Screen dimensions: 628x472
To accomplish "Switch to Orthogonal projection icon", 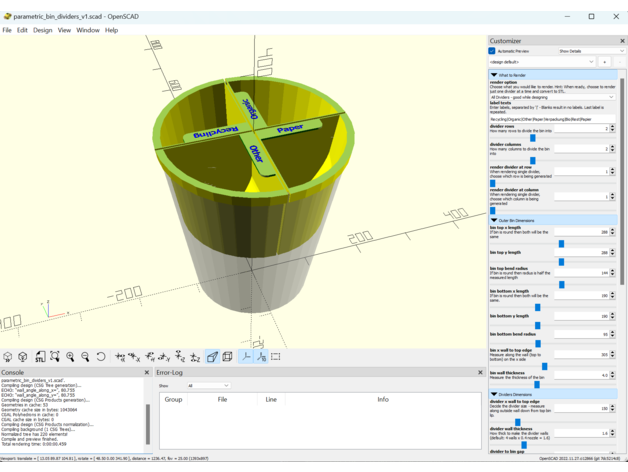I will tap(227, 357).
